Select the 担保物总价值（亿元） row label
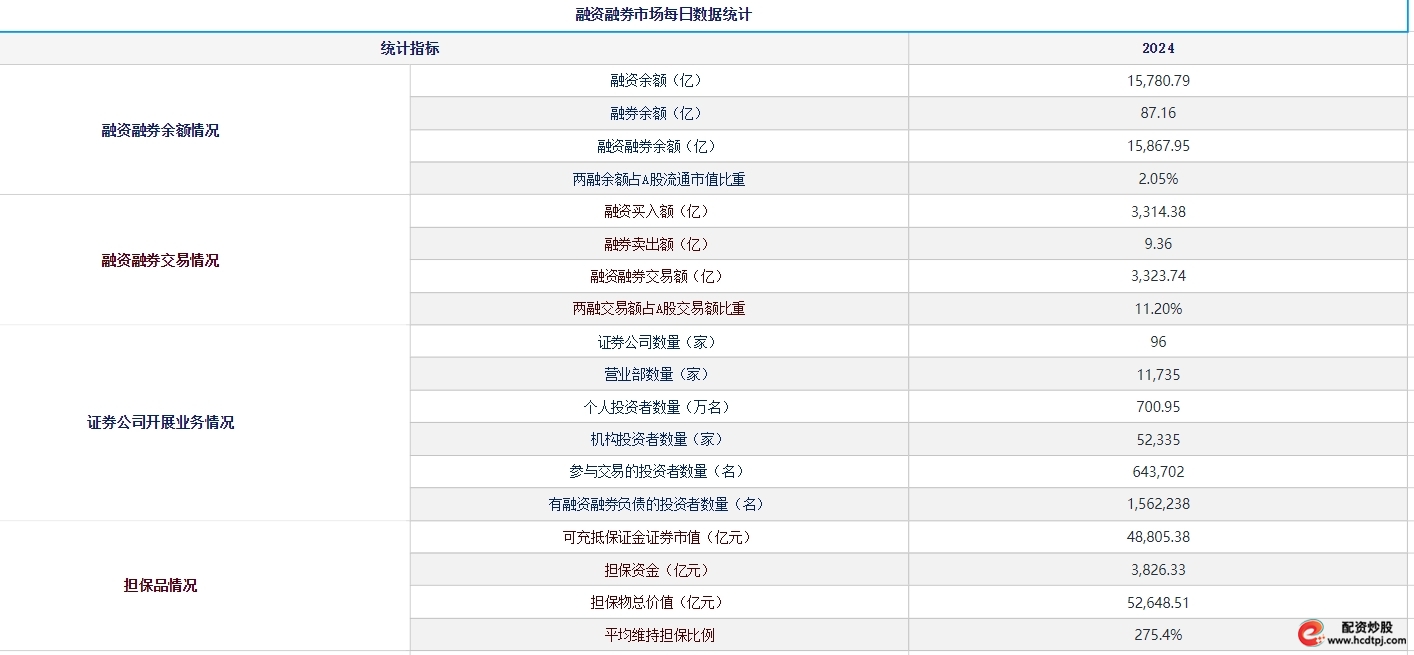Screen dimensions: 1414x655 [x=659, y=602]
